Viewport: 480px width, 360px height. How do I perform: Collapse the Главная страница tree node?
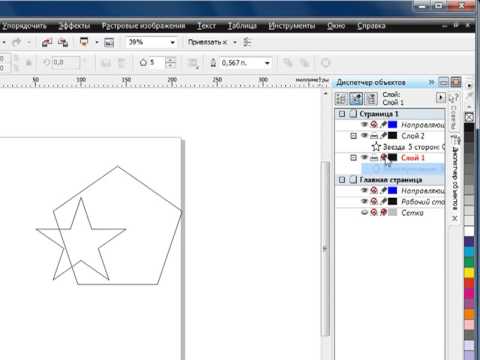click(x=342, y=180)
